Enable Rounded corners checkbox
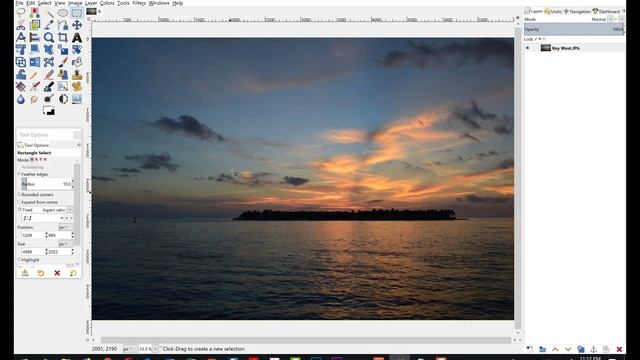The height and width of the screenshot is (360, 640). (x=19, y=195)
